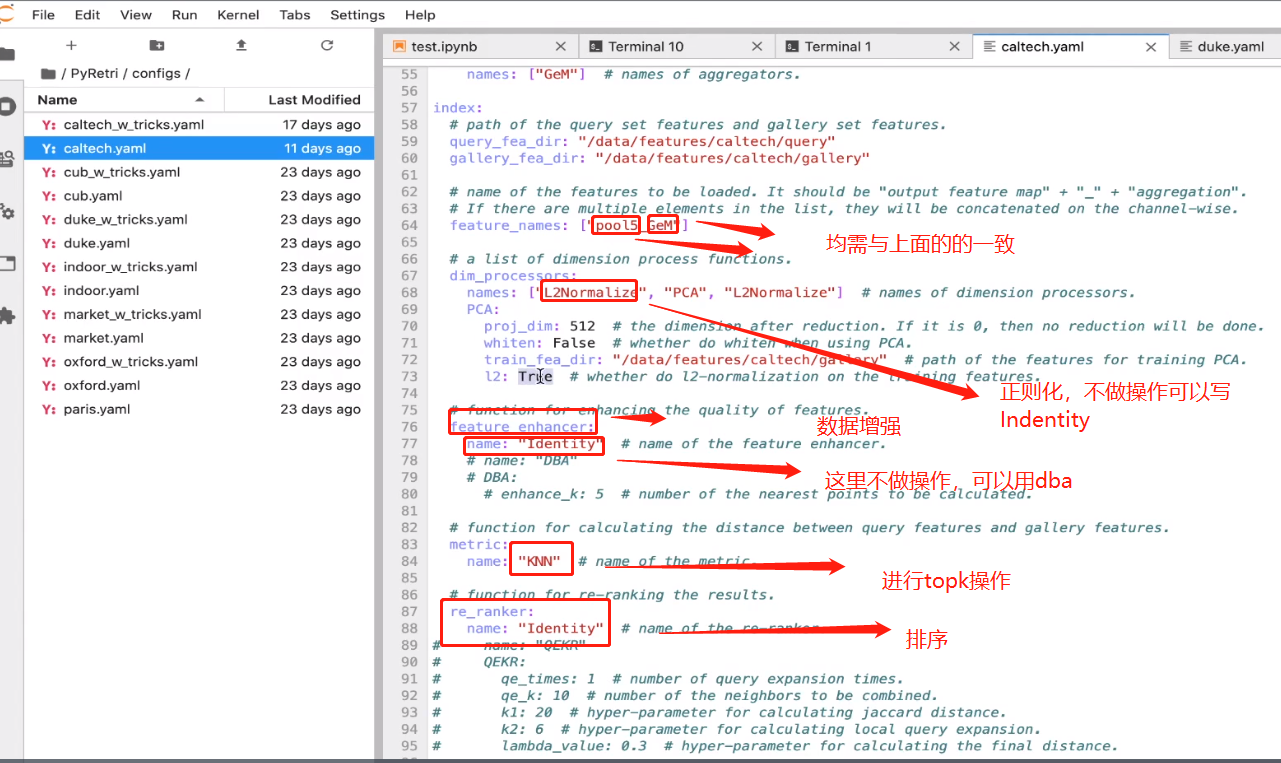Screen dimensions: 1281x763
Task: Click line number 68 in gutter
Action: coord(408,293)
